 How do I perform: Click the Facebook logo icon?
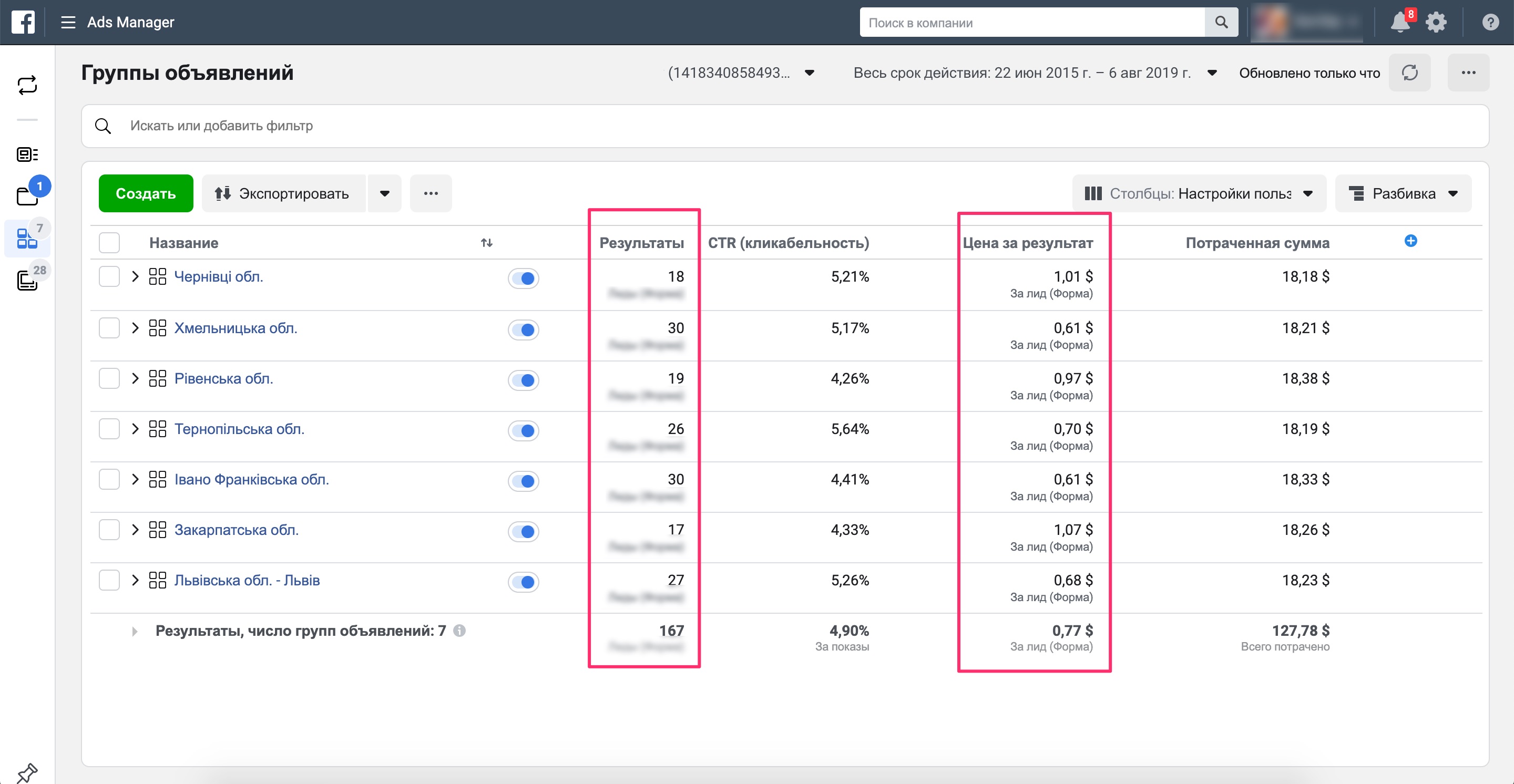pyautogui.click(x=23, y=22)
